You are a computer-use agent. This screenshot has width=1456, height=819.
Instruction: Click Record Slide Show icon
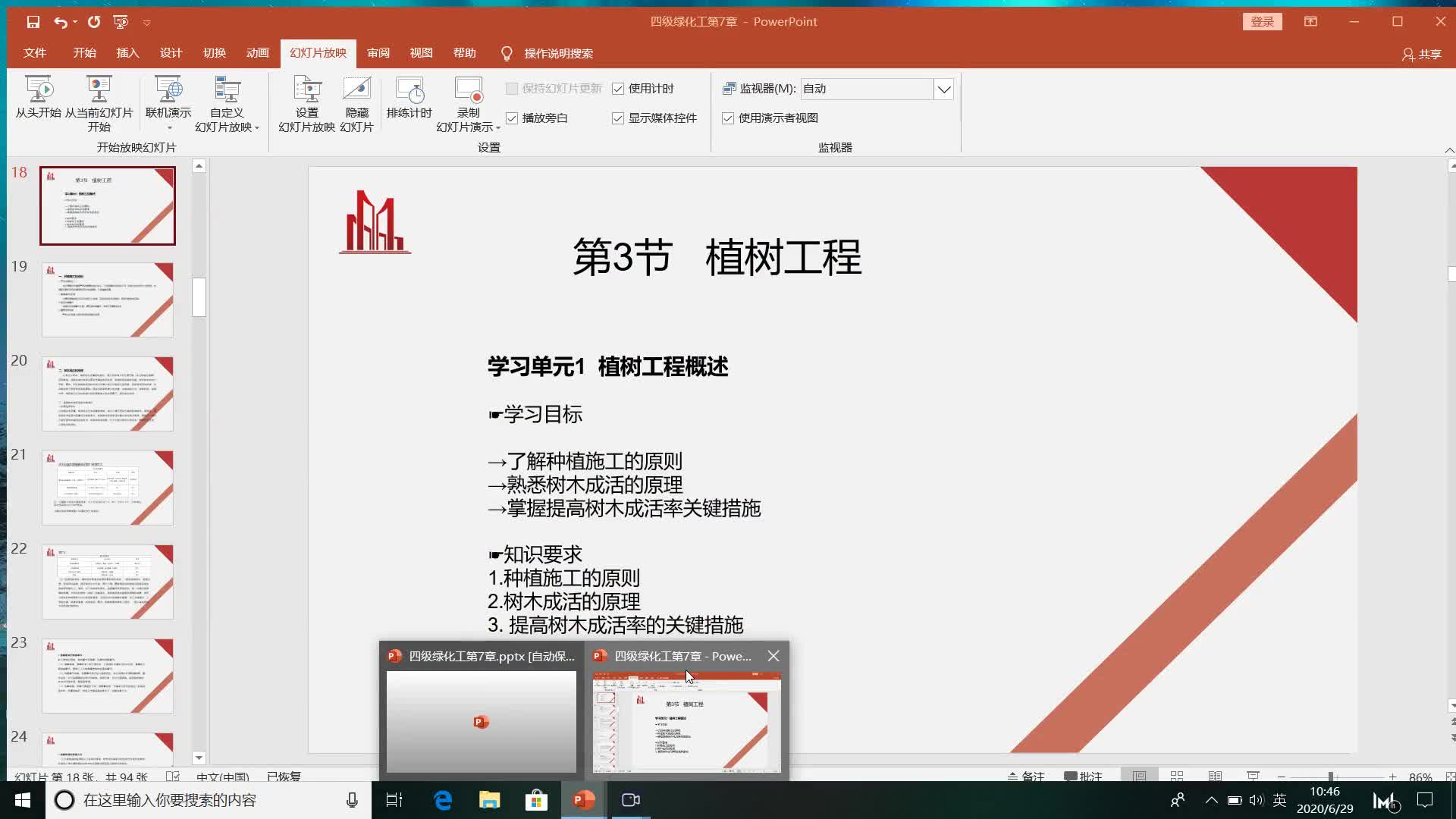point(469,90)
